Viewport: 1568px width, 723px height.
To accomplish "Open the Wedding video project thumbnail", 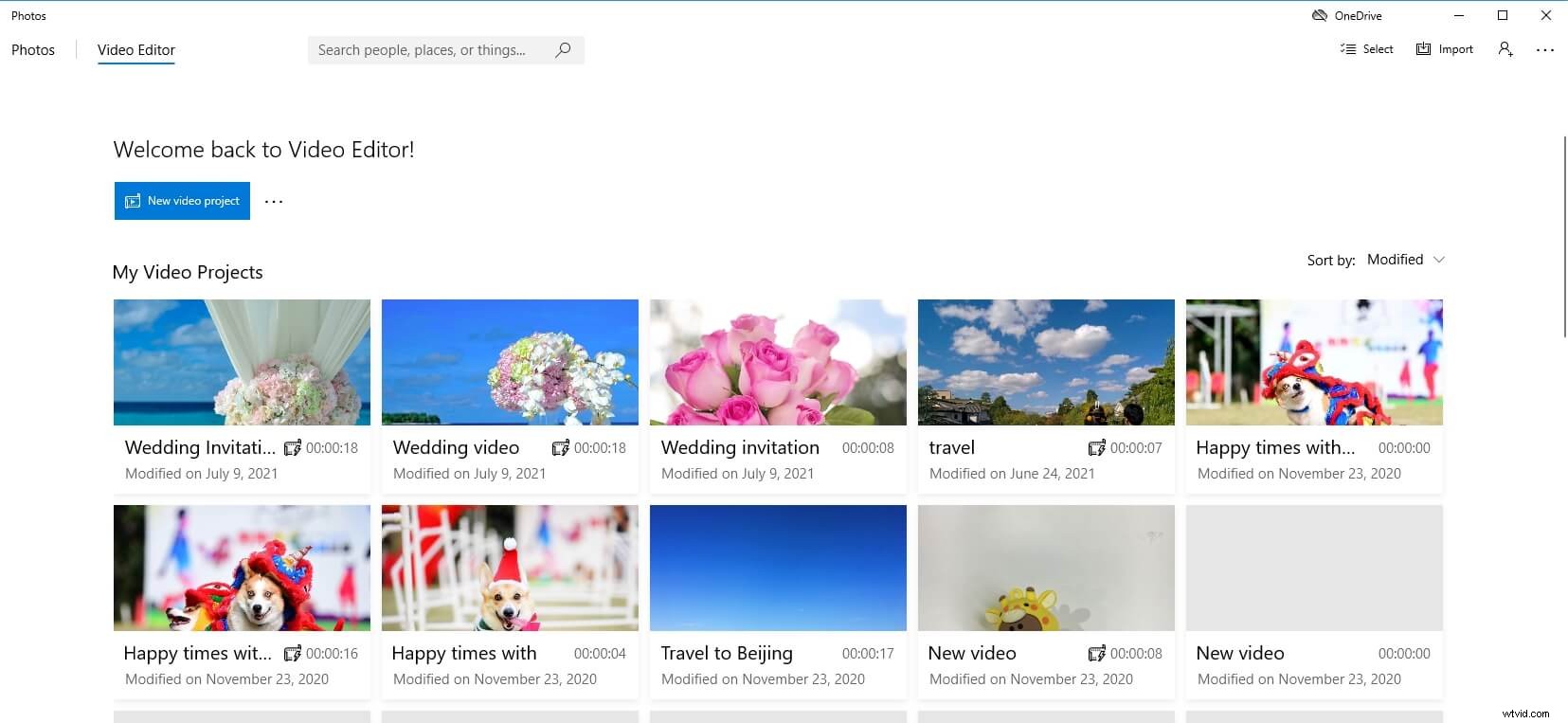I will [510, 362].
